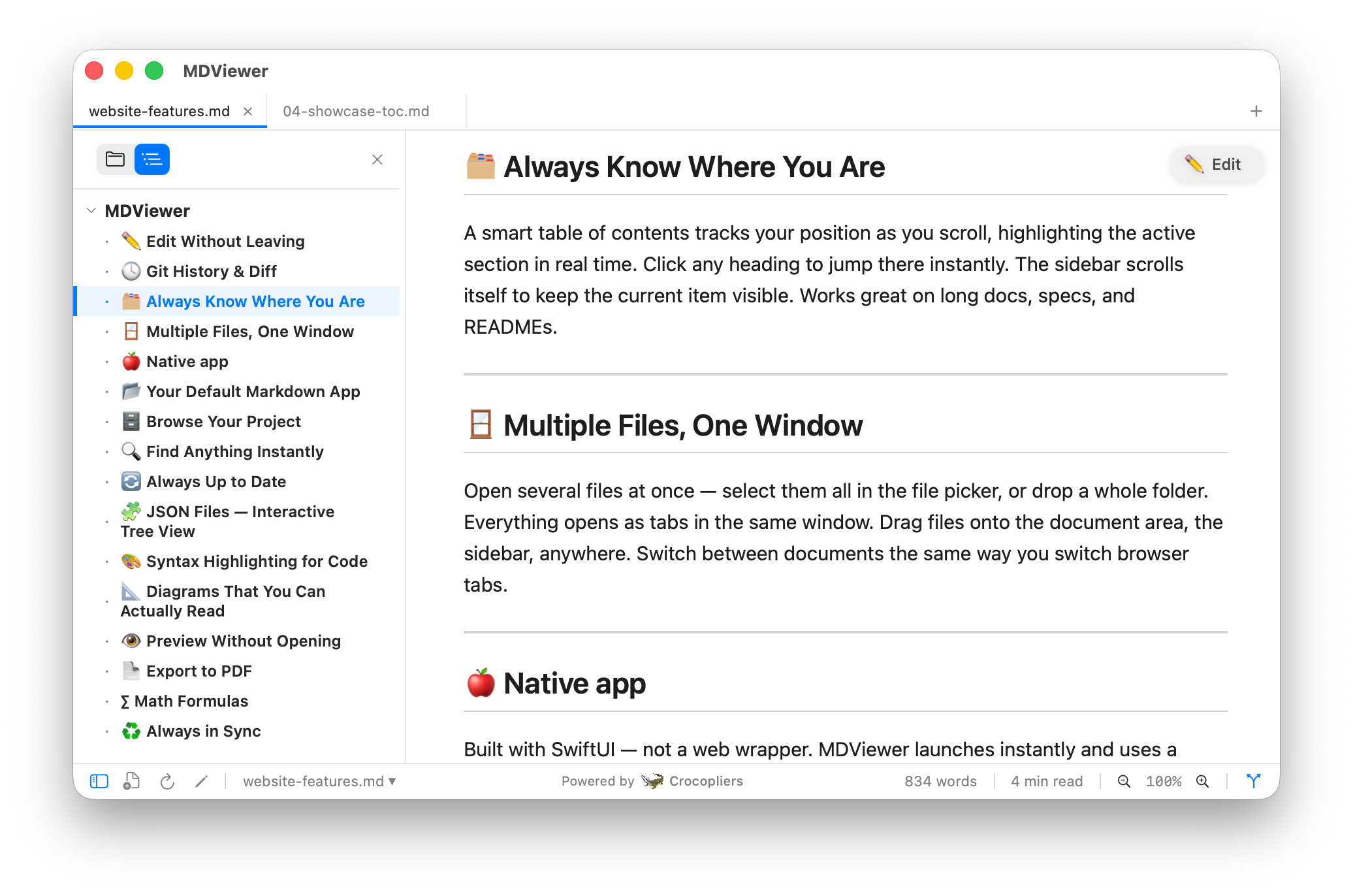Click 834 words count

pyautogui.click(x=940, y=781)
